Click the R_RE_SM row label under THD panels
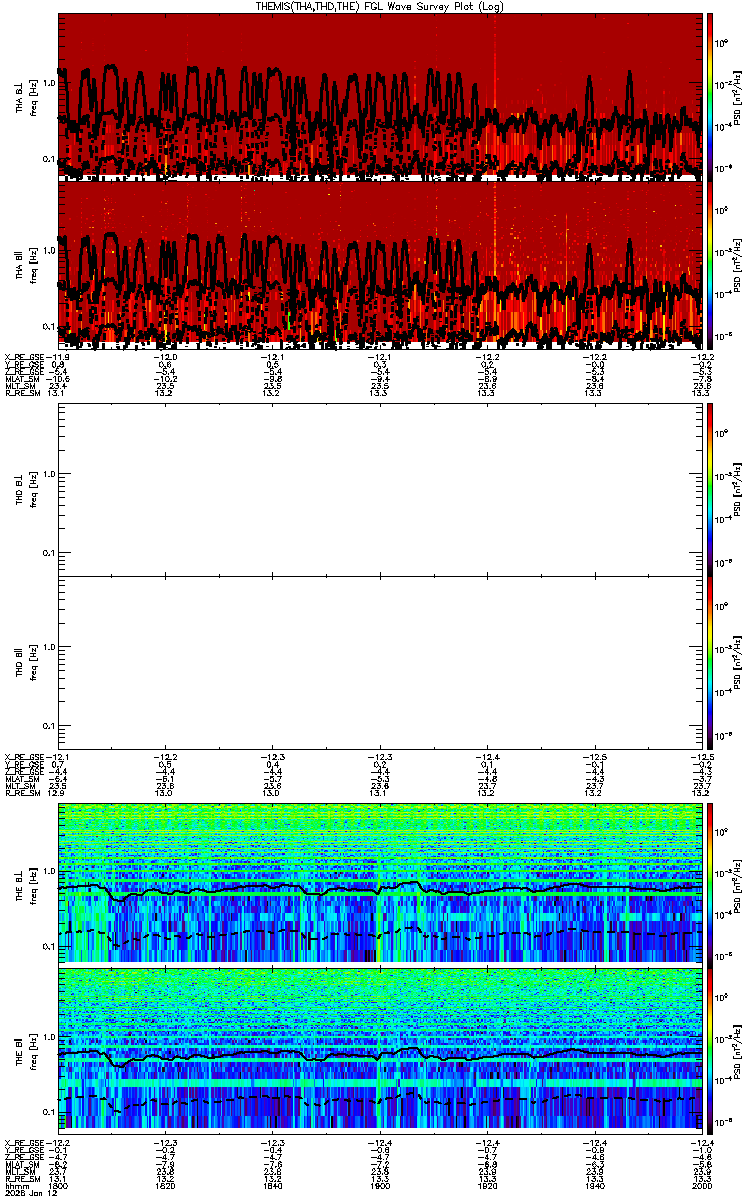Viewport: 750px width, 1200px height. coord(23,793)
